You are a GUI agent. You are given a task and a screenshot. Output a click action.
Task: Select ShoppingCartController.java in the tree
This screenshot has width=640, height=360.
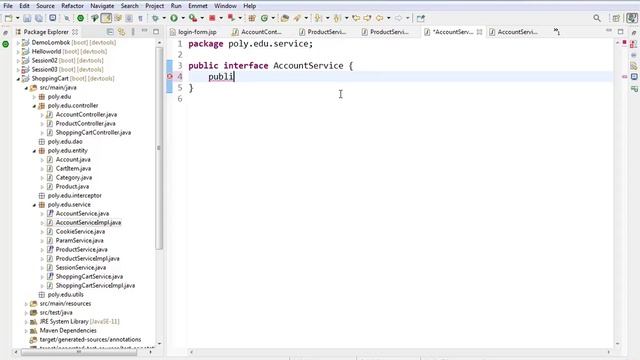[x=93, y=133]
